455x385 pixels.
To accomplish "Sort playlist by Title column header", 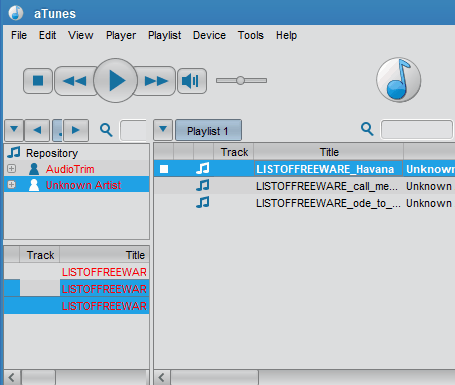I will [329, 152].
